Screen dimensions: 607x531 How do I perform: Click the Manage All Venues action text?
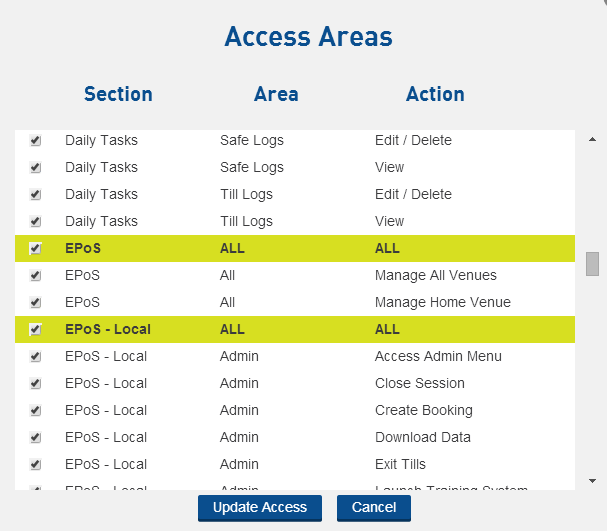click(x=435, y=276)
